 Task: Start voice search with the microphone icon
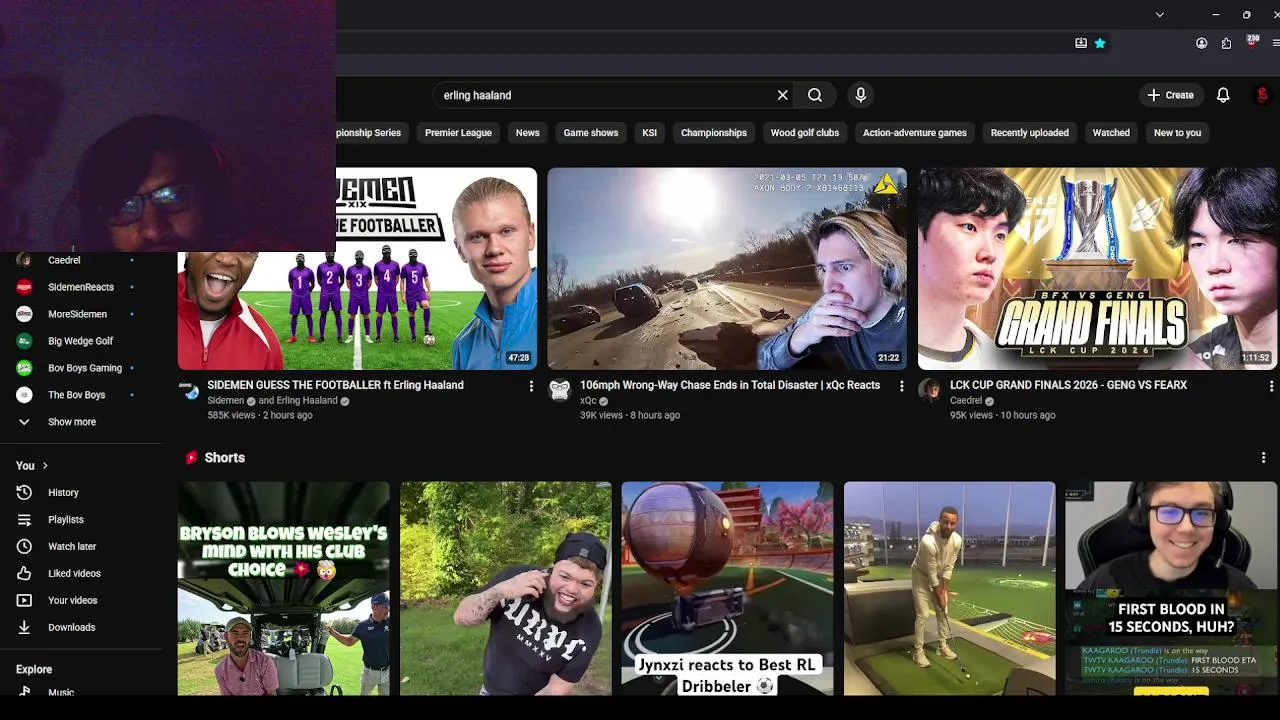860,95
